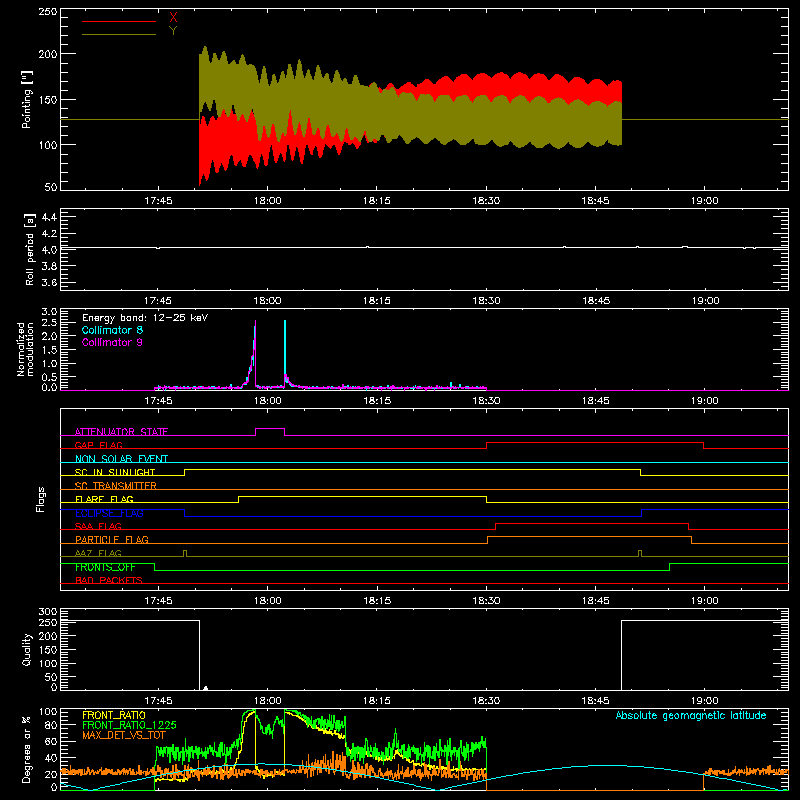Click the 'PARTICLE_FLAG' label
This screenshot has height=800, width=800.
(x=112, y=539)
